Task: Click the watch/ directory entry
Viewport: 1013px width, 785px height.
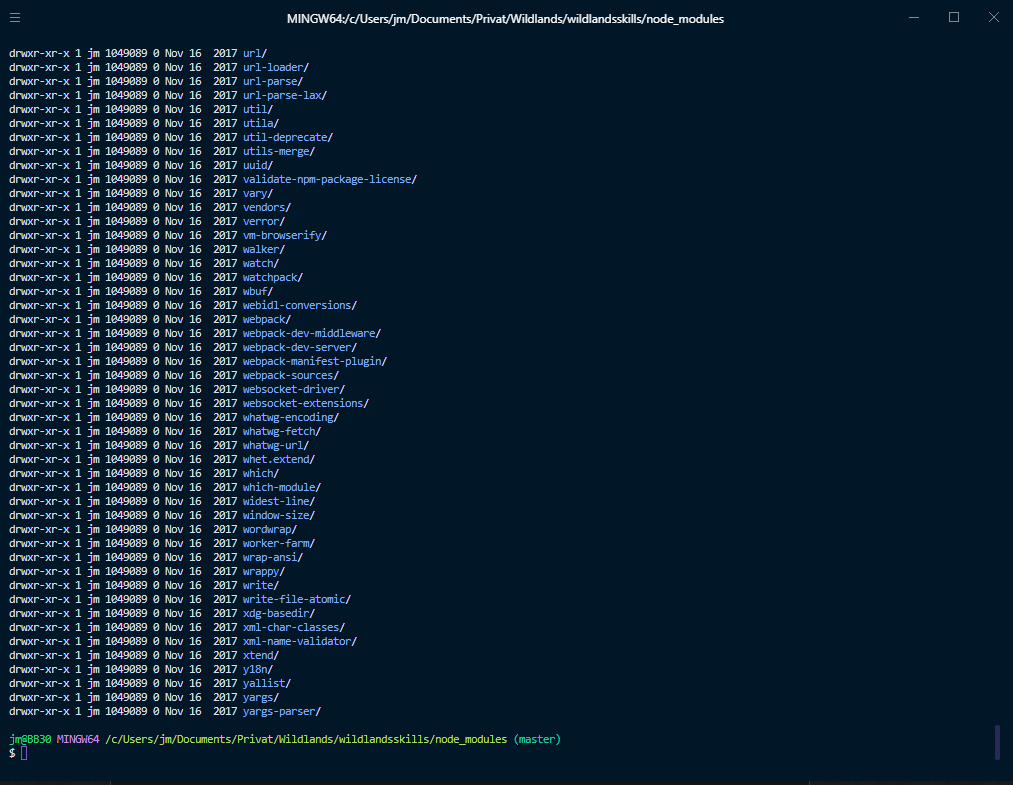Action: pyautogui.click(x=261, y=263)
